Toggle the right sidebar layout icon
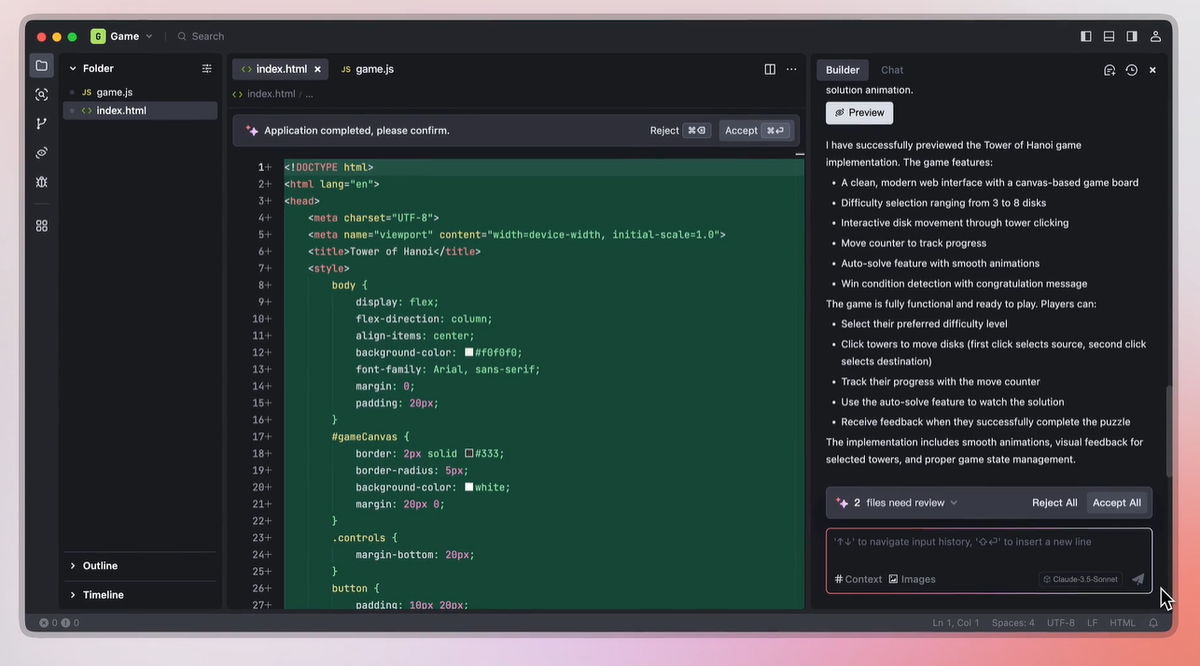The width and height of the screenshot is (1200, 666). click(1132, 36)
